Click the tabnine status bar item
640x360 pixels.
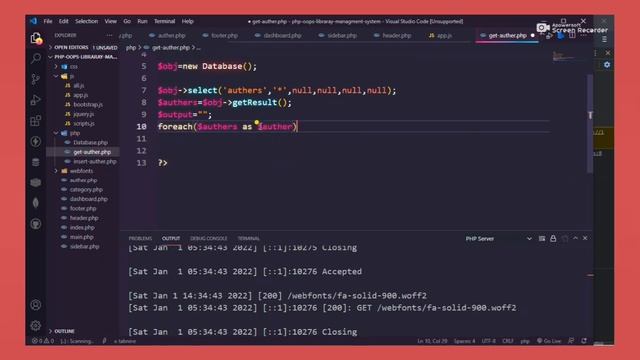coord(125,341)
